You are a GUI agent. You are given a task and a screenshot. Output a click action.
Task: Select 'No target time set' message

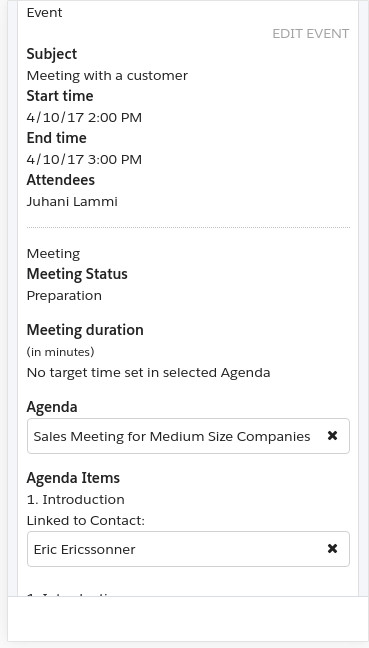click(x=148, y=372)
